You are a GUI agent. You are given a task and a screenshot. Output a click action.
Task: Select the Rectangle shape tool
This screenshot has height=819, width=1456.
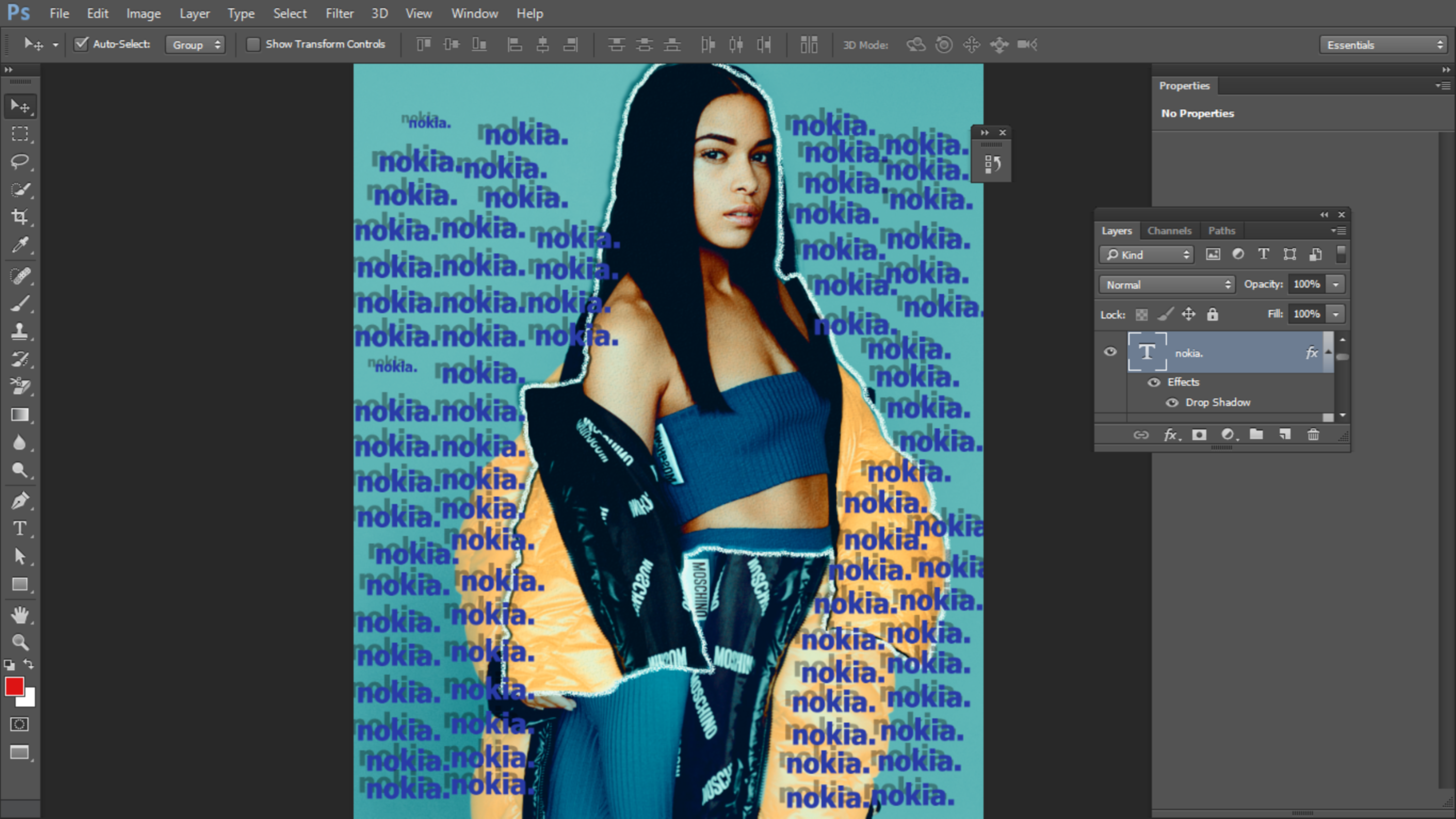(20, 584)
